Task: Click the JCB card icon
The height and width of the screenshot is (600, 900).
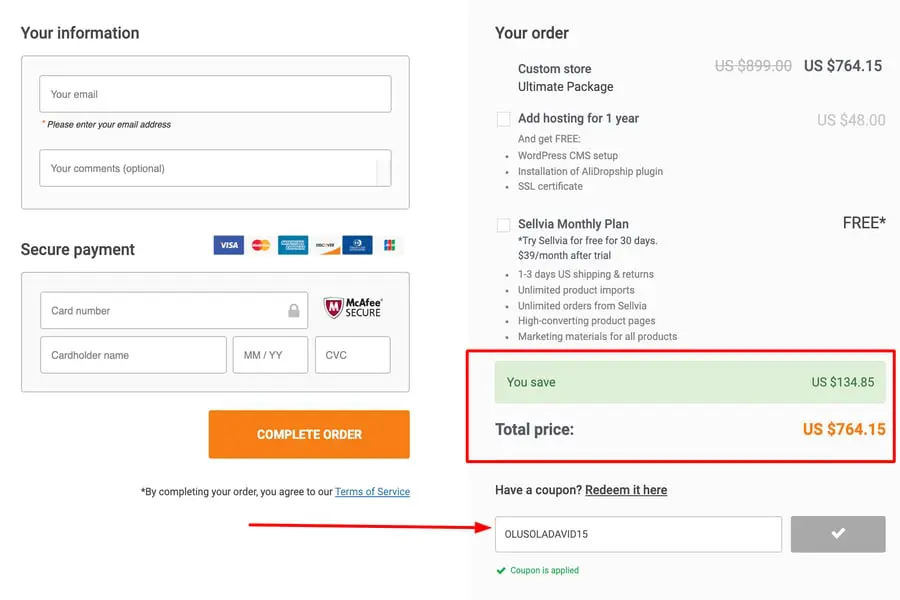Action: pos(389,245)
